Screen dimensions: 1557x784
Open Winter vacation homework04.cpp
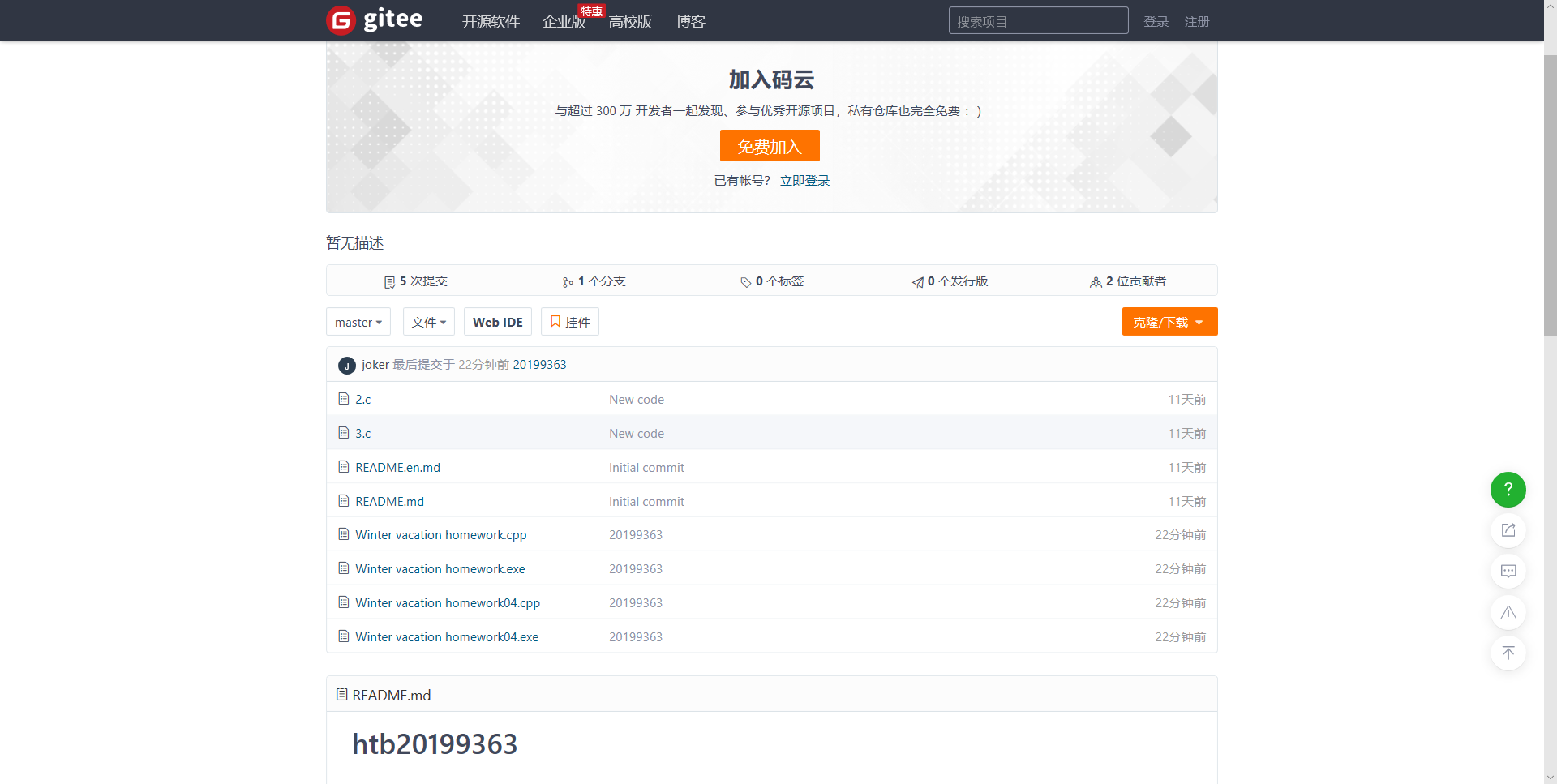(448, 603)
